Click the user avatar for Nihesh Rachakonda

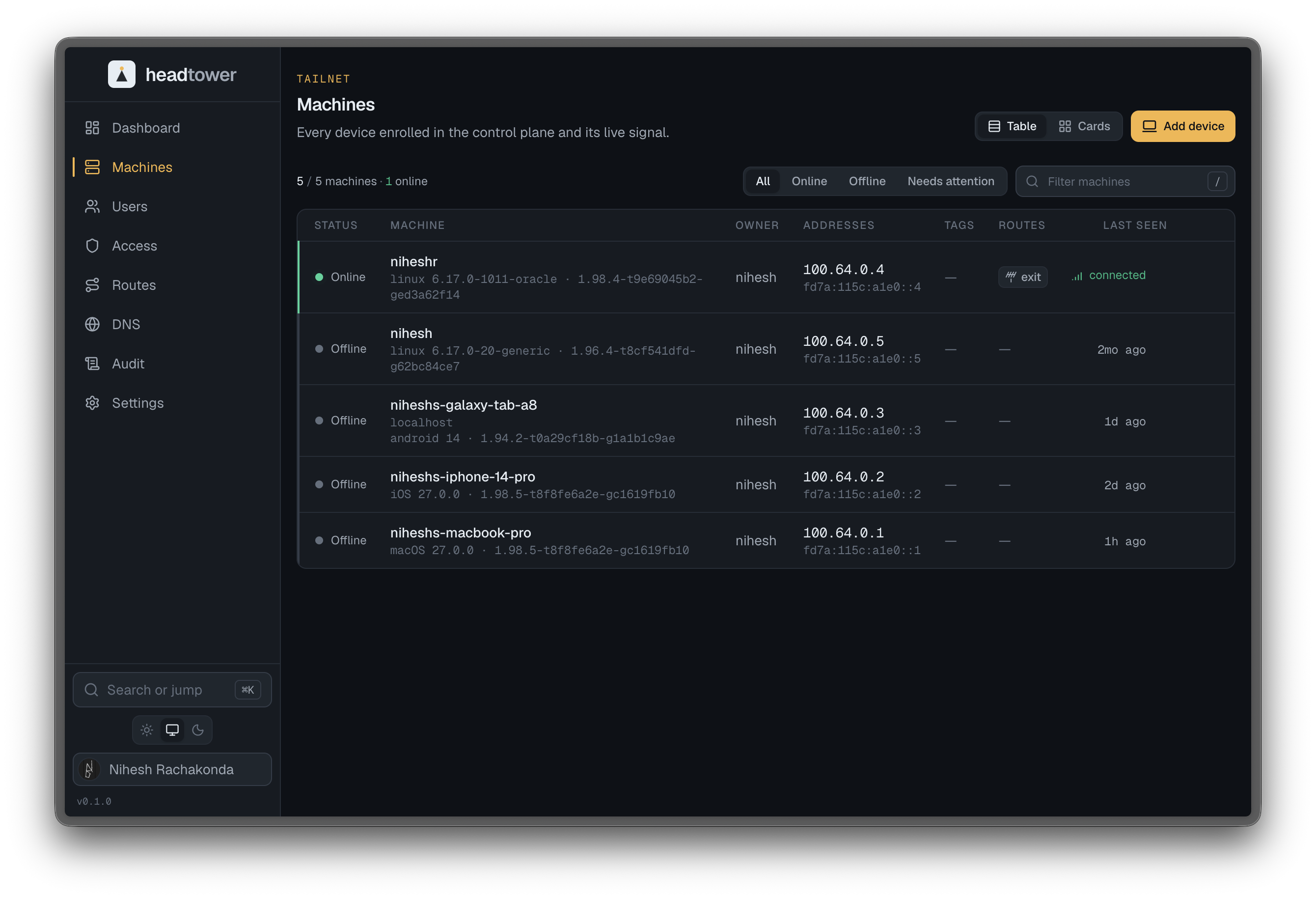coord(89,769)
